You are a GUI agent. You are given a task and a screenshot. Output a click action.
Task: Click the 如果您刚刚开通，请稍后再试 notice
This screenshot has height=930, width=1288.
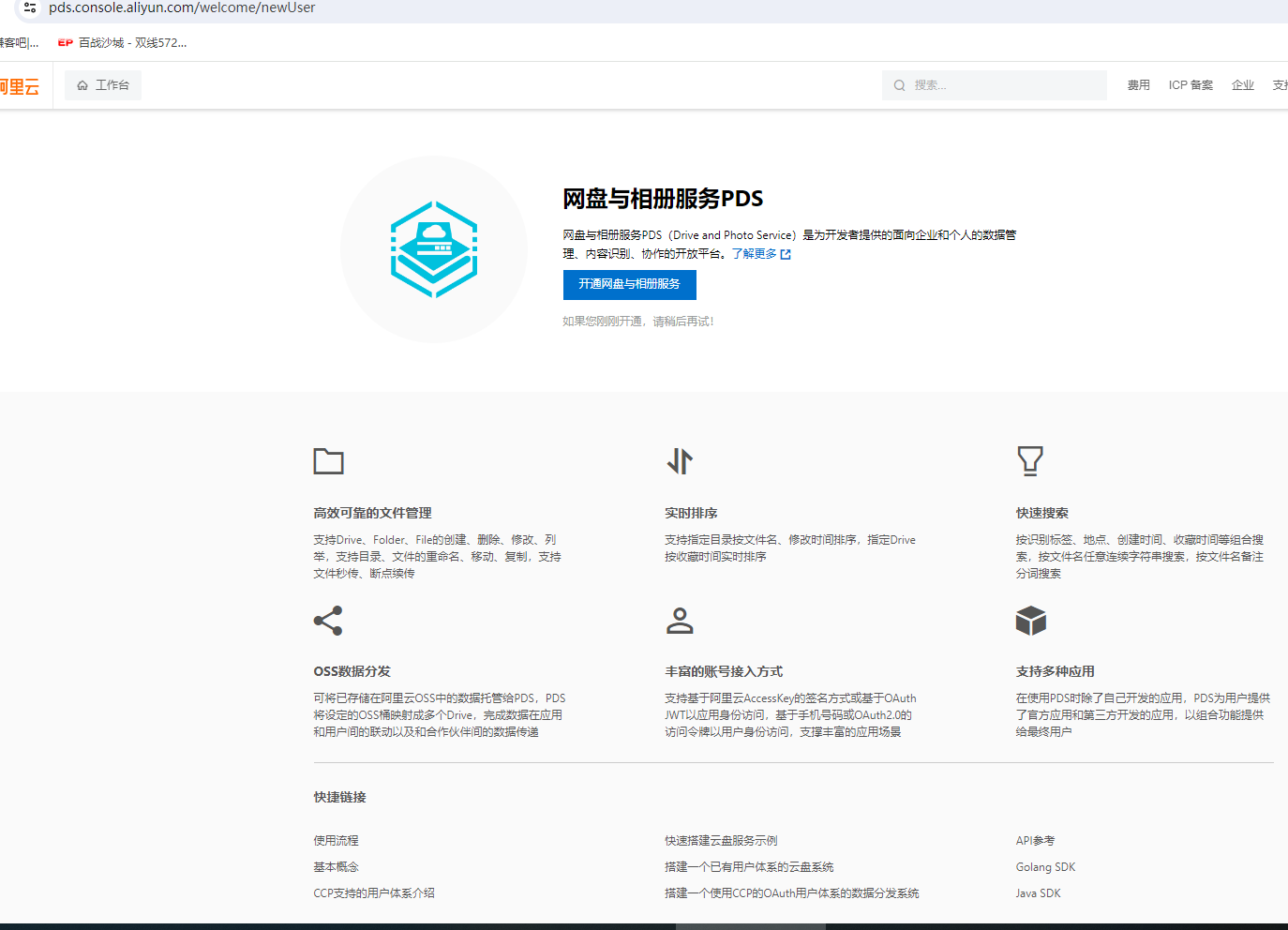(x=638, y=322)
